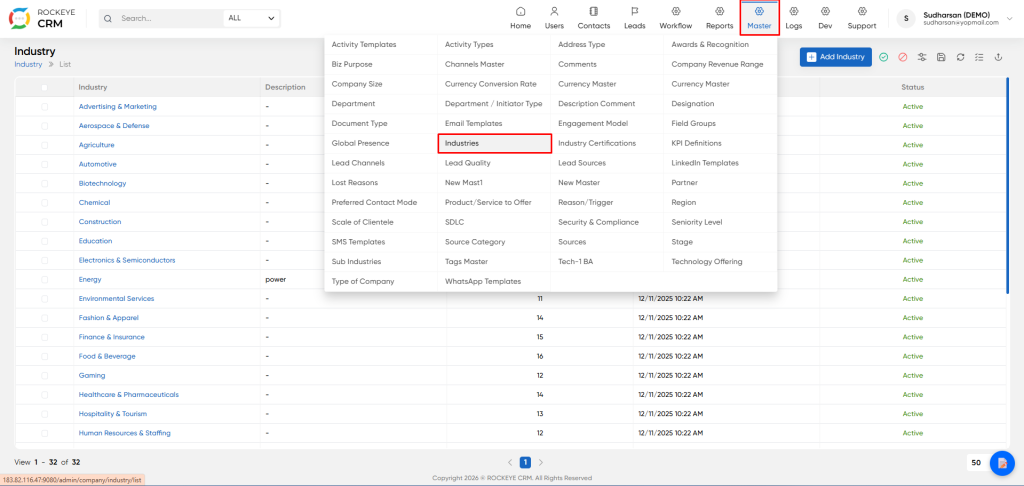Screen dimensions: 1024x486
Task: Click the previous page arrow
Action: coord(510,462)
